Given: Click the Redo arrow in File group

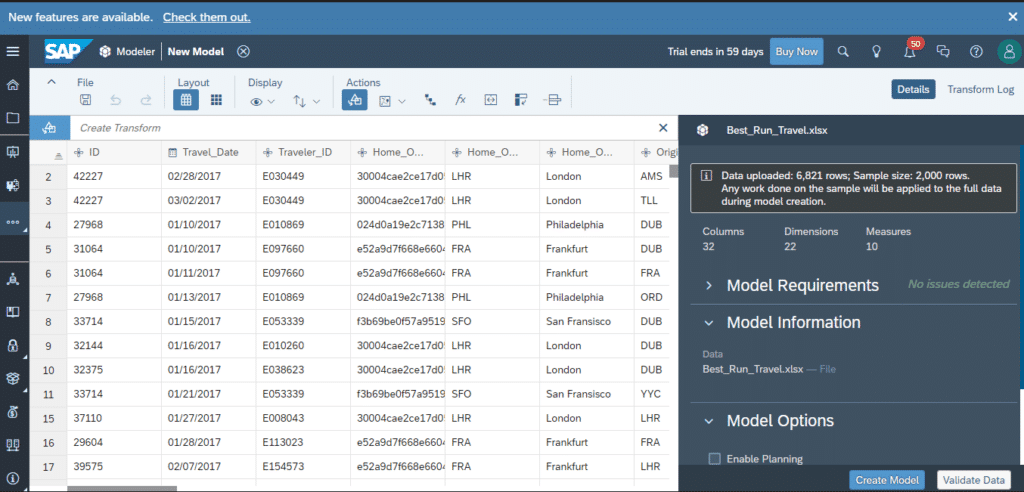Looking at the screenshot, I should point(146,100).
